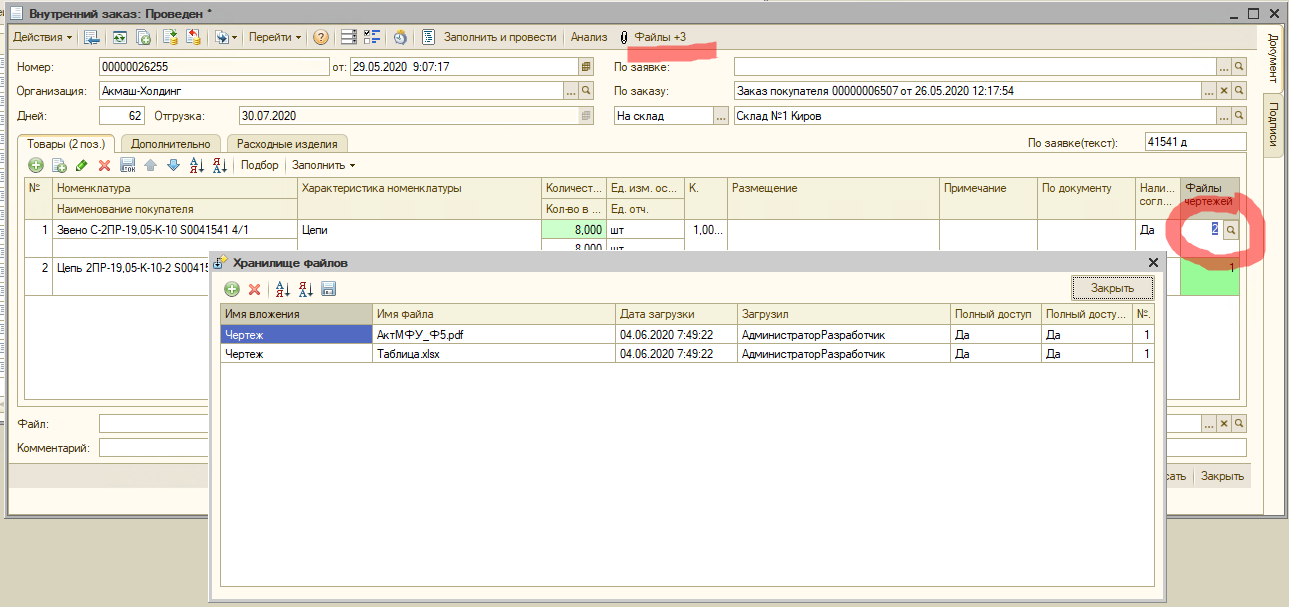Select the Документ side tab
The height and width of the screenshot is (607, 1289).
click(1273, 58)
